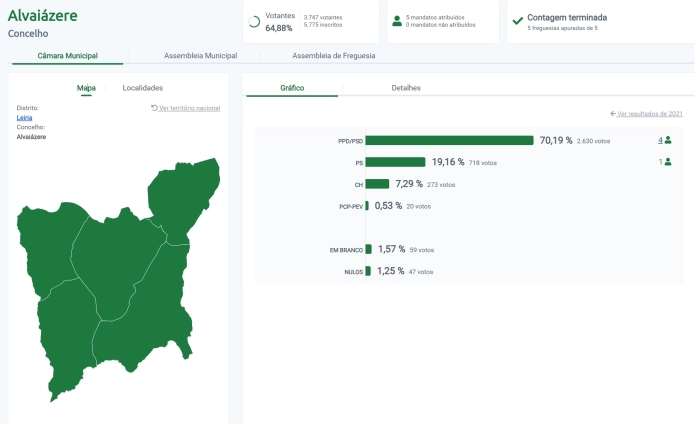Click the mandate person icon in the PS row
Screen dimensions: 700x424
point(668,162)
